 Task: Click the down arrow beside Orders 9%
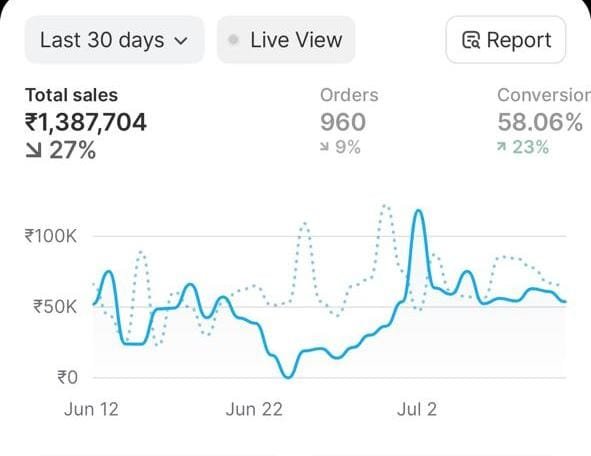point(324,147)
